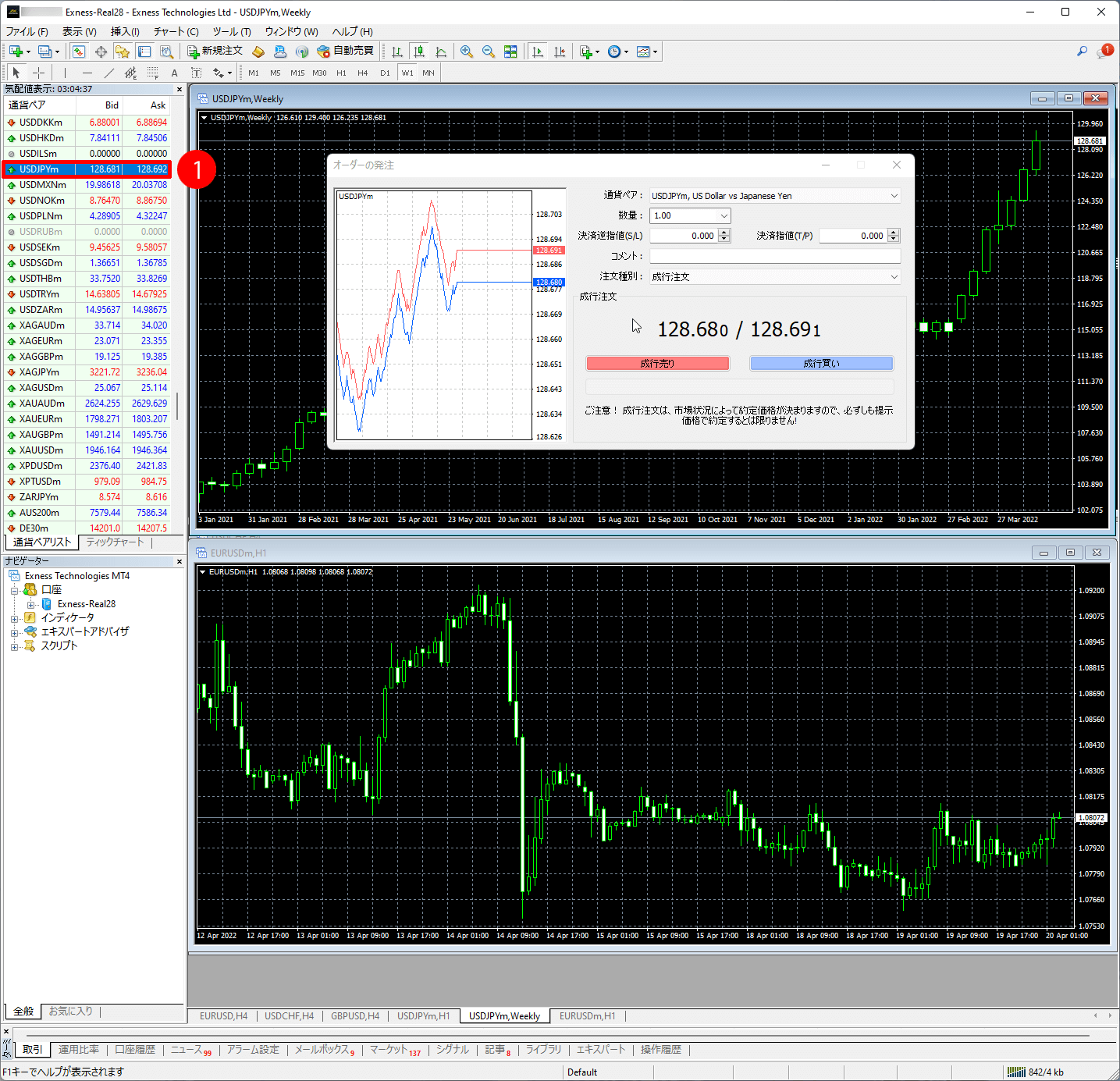This screenshot has width=1120, height=1081.
Task: Select the text A tool
Action: pyautogui.click(x=174, y=73)
